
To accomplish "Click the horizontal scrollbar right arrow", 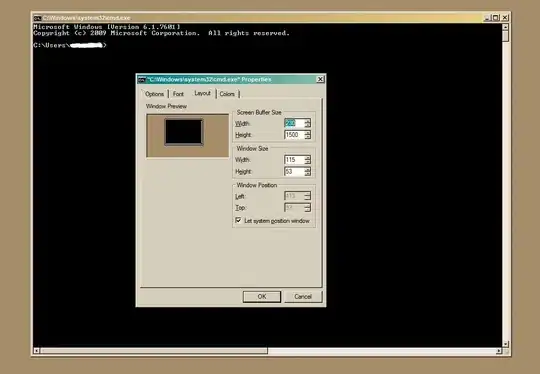I will pos(498,351).
